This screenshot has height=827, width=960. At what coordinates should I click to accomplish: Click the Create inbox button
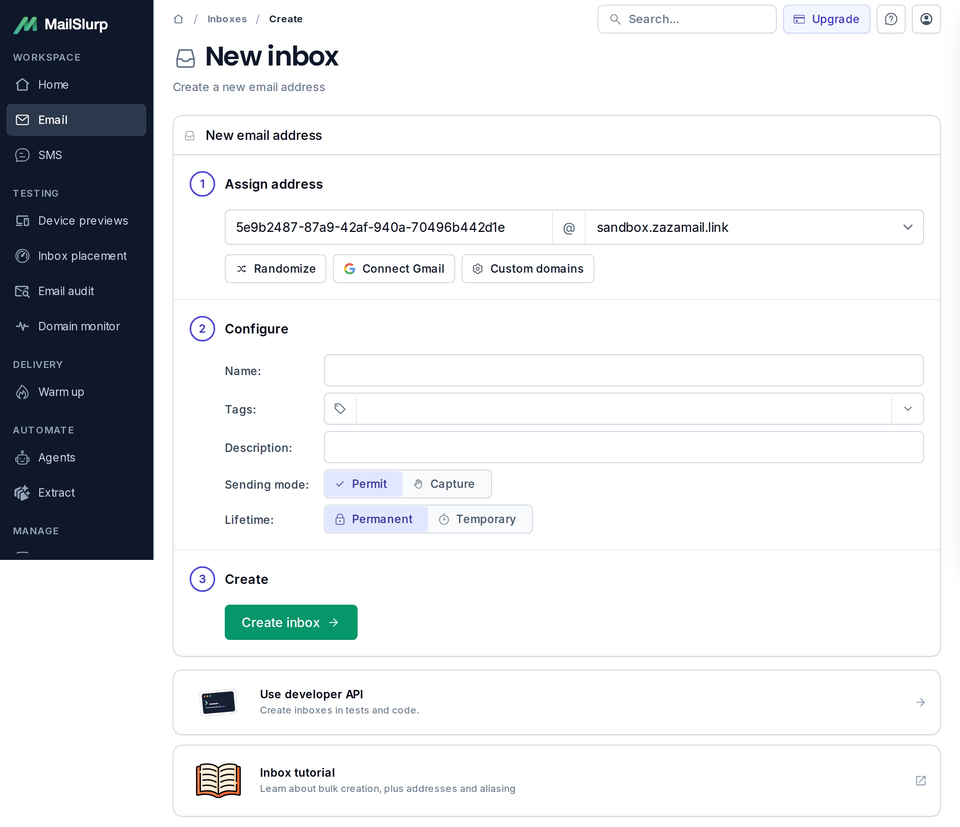[x=291, y=623]
